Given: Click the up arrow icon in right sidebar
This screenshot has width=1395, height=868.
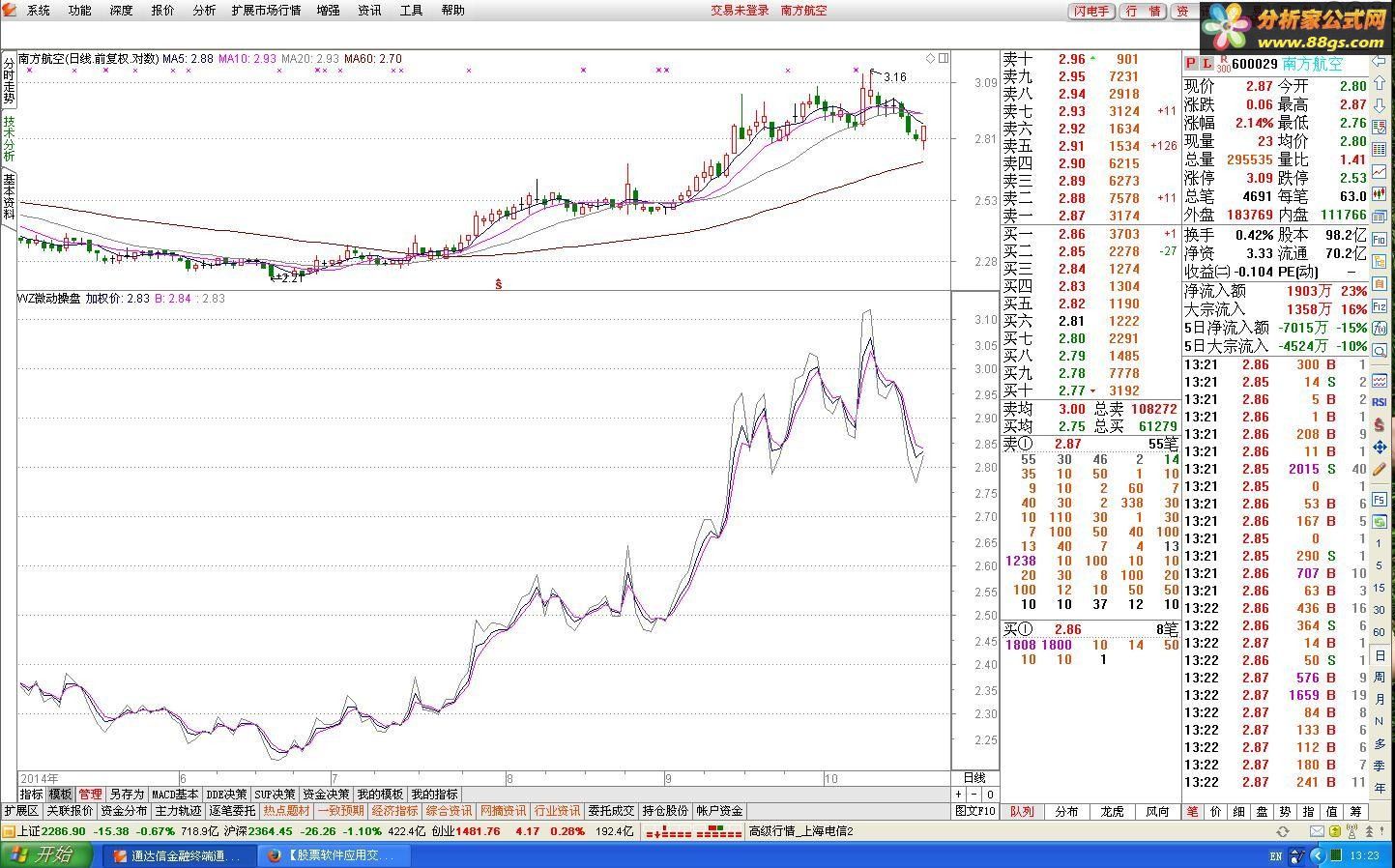Looking at the screenshot, I should pyautogui.click(x=1379, y=82).
